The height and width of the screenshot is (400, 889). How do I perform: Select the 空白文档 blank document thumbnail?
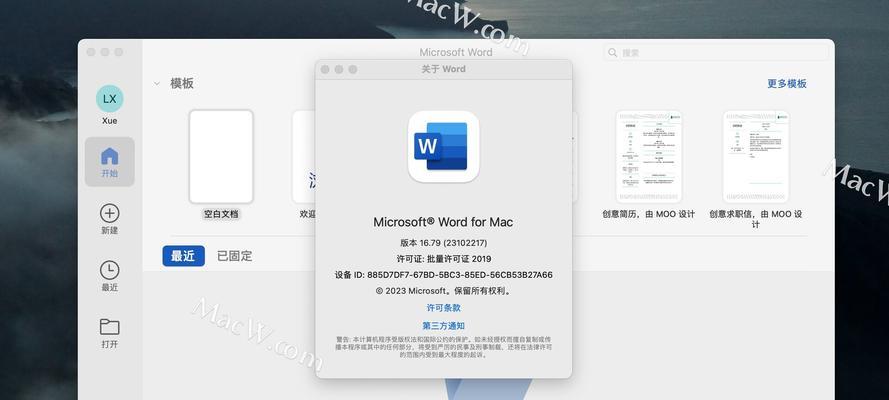tap(221, 157)
